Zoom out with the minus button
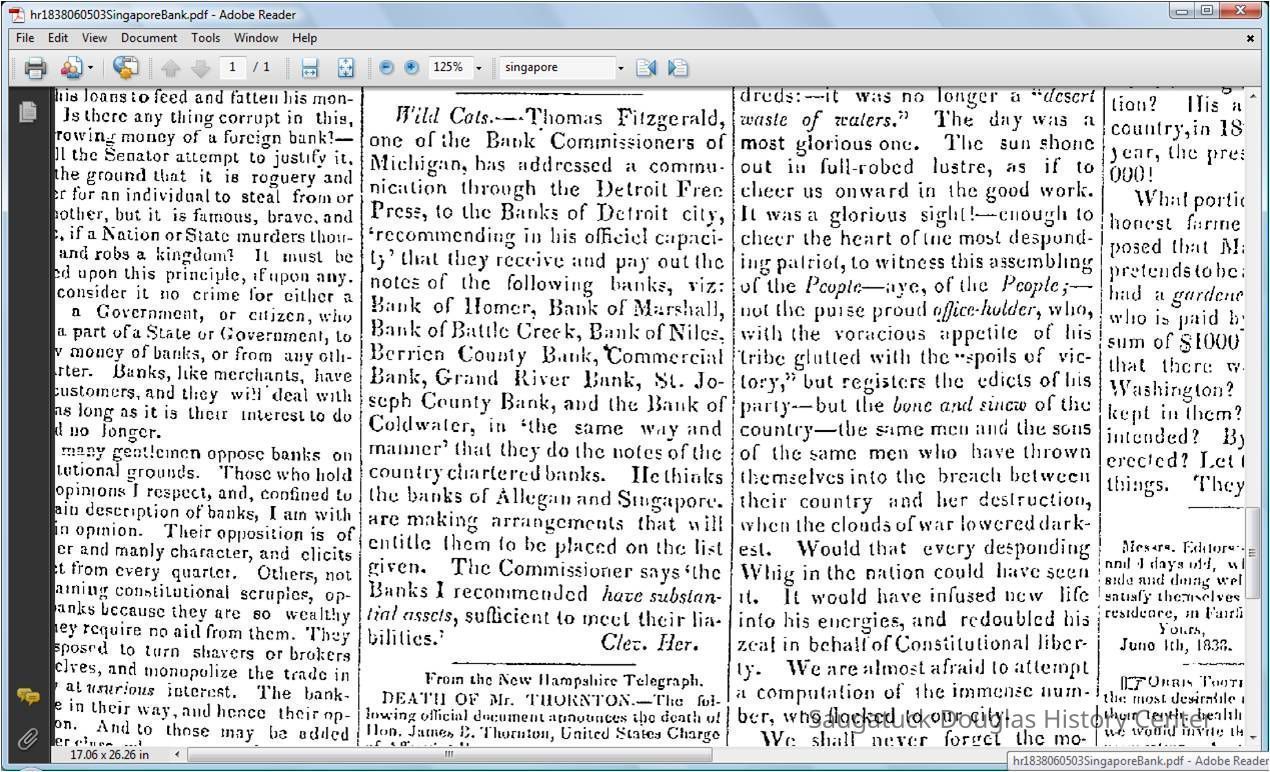This screenshot has width=1270, height=772. (387, 68)
